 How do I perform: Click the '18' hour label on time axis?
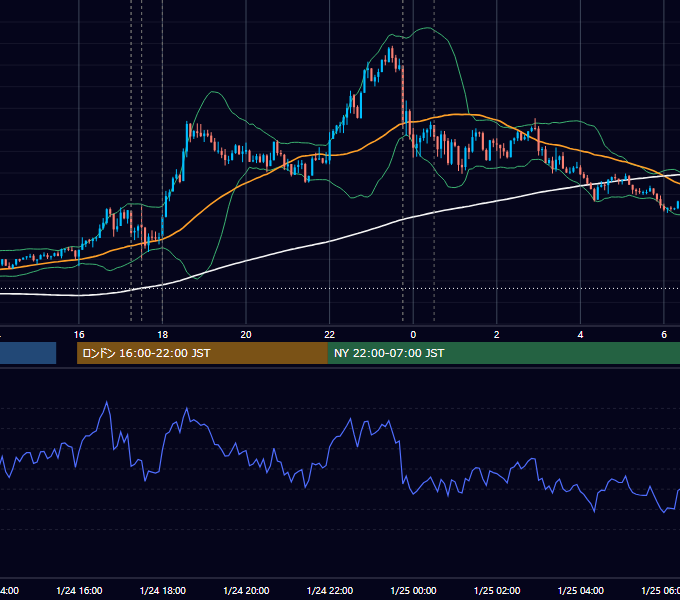click(x=163, y=335)
